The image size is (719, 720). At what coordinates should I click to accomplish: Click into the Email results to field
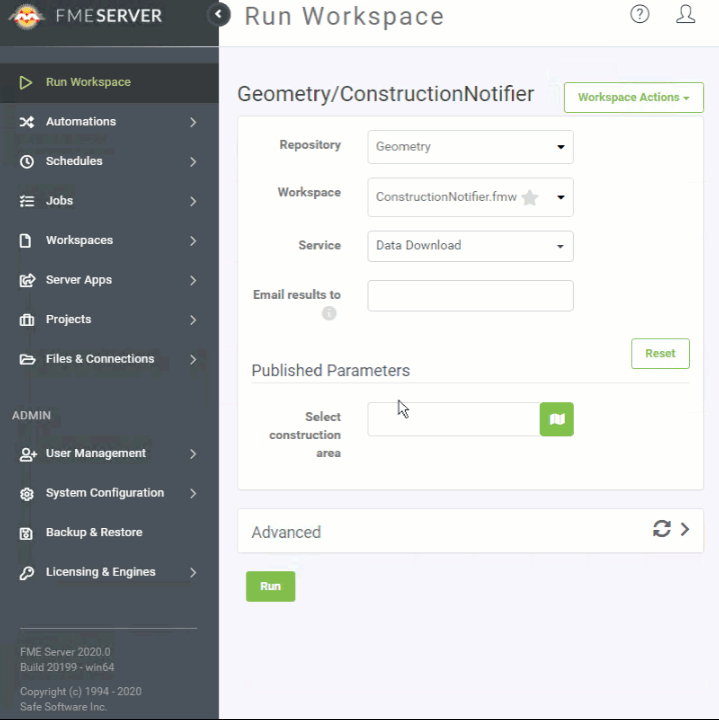coord(470,296)
